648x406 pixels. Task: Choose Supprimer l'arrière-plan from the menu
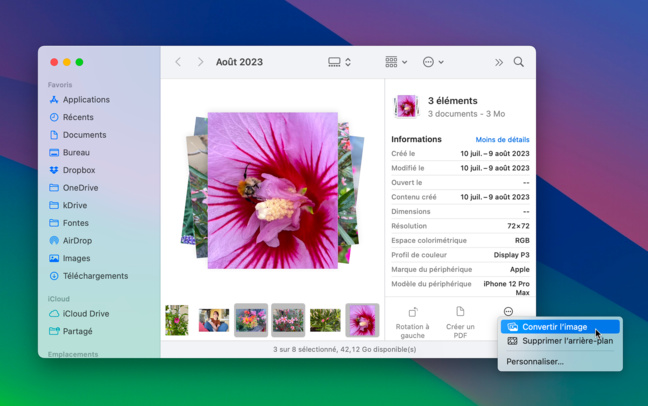[560, 341]
